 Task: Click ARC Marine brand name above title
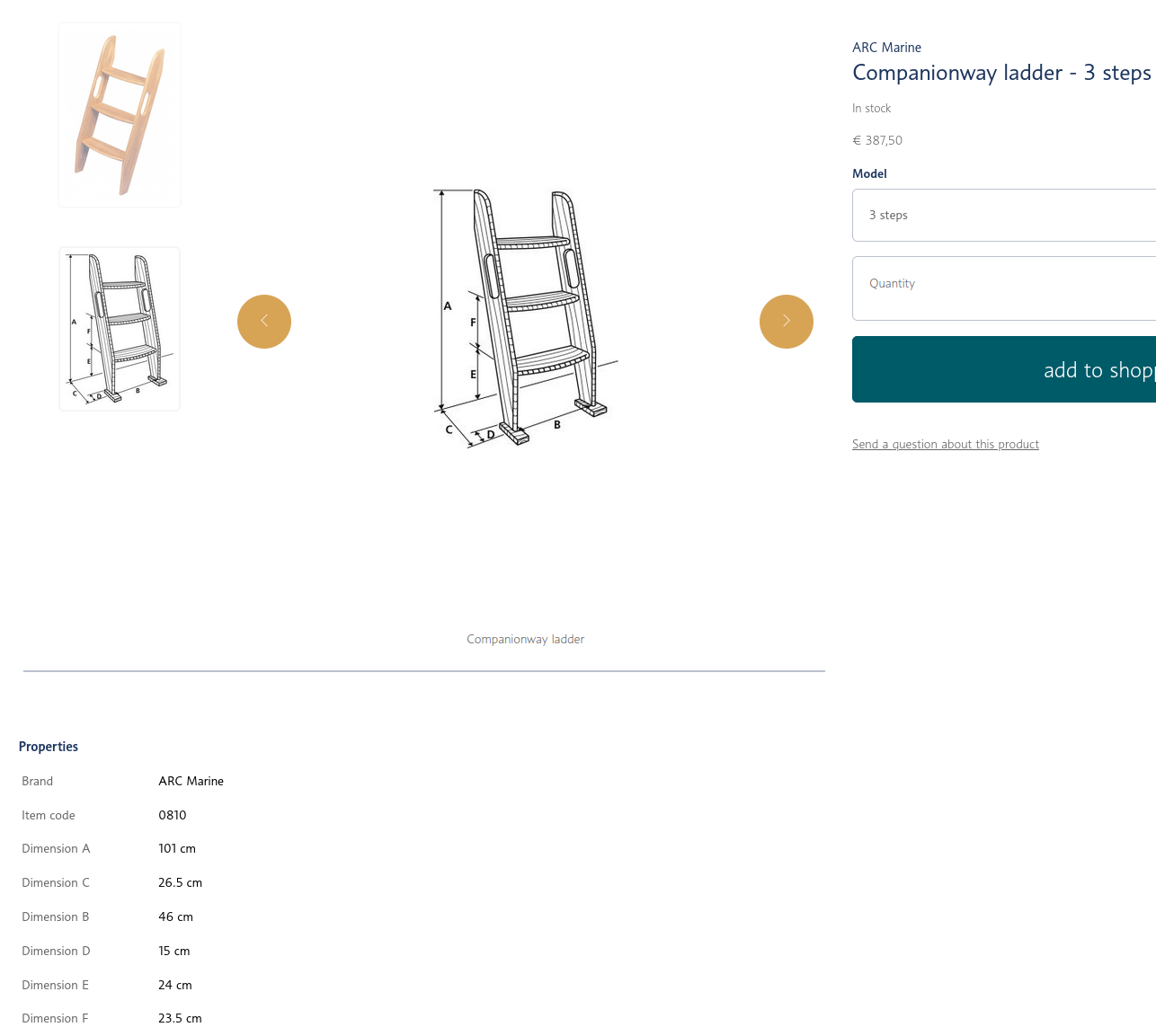886,48
